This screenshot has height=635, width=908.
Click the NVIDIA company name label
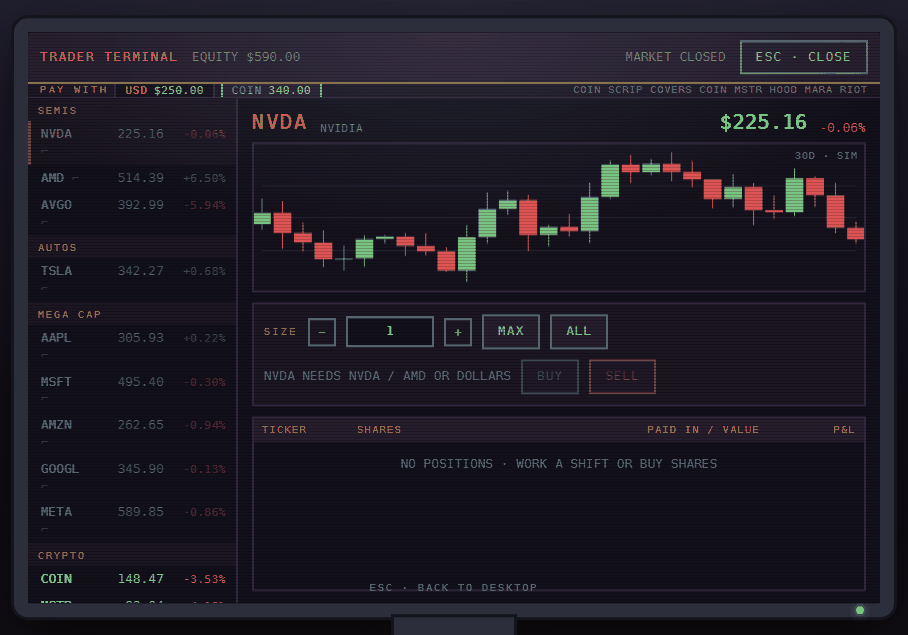click(341, 129)
